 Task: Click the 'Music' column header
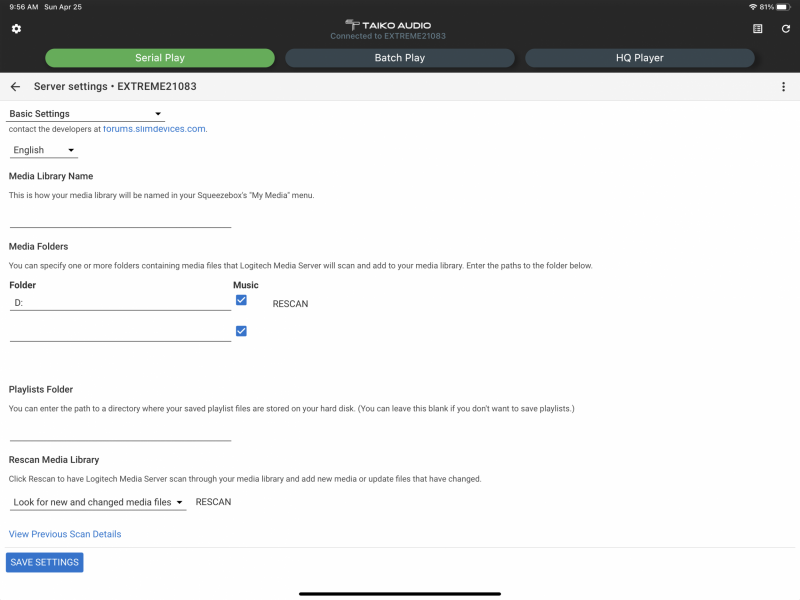246,285
